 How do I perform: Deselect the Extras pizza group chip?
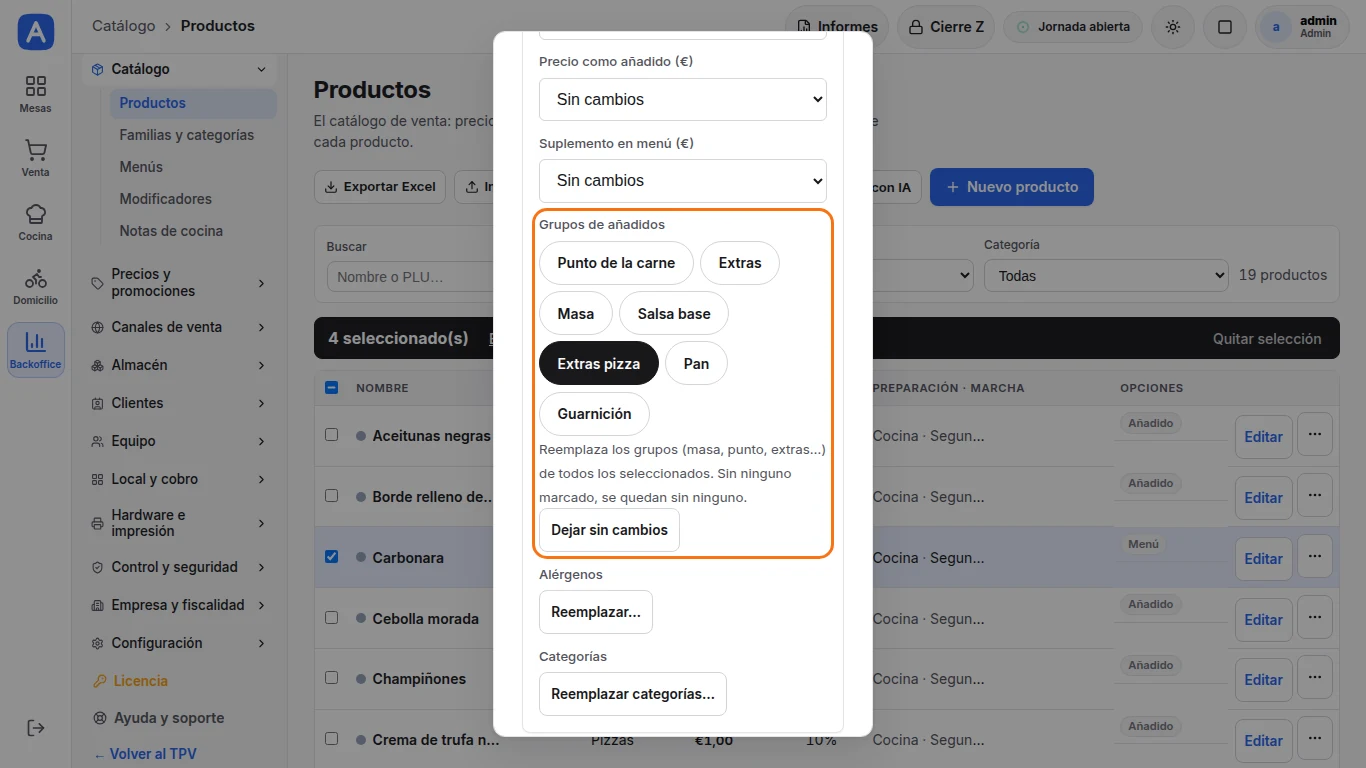599,363
